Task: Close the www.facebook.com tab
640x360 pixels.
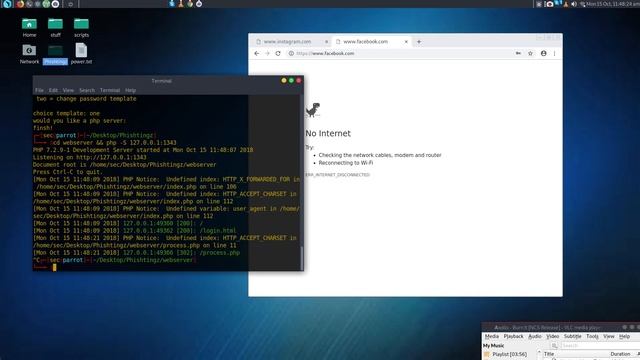Action: click(406, 42)
